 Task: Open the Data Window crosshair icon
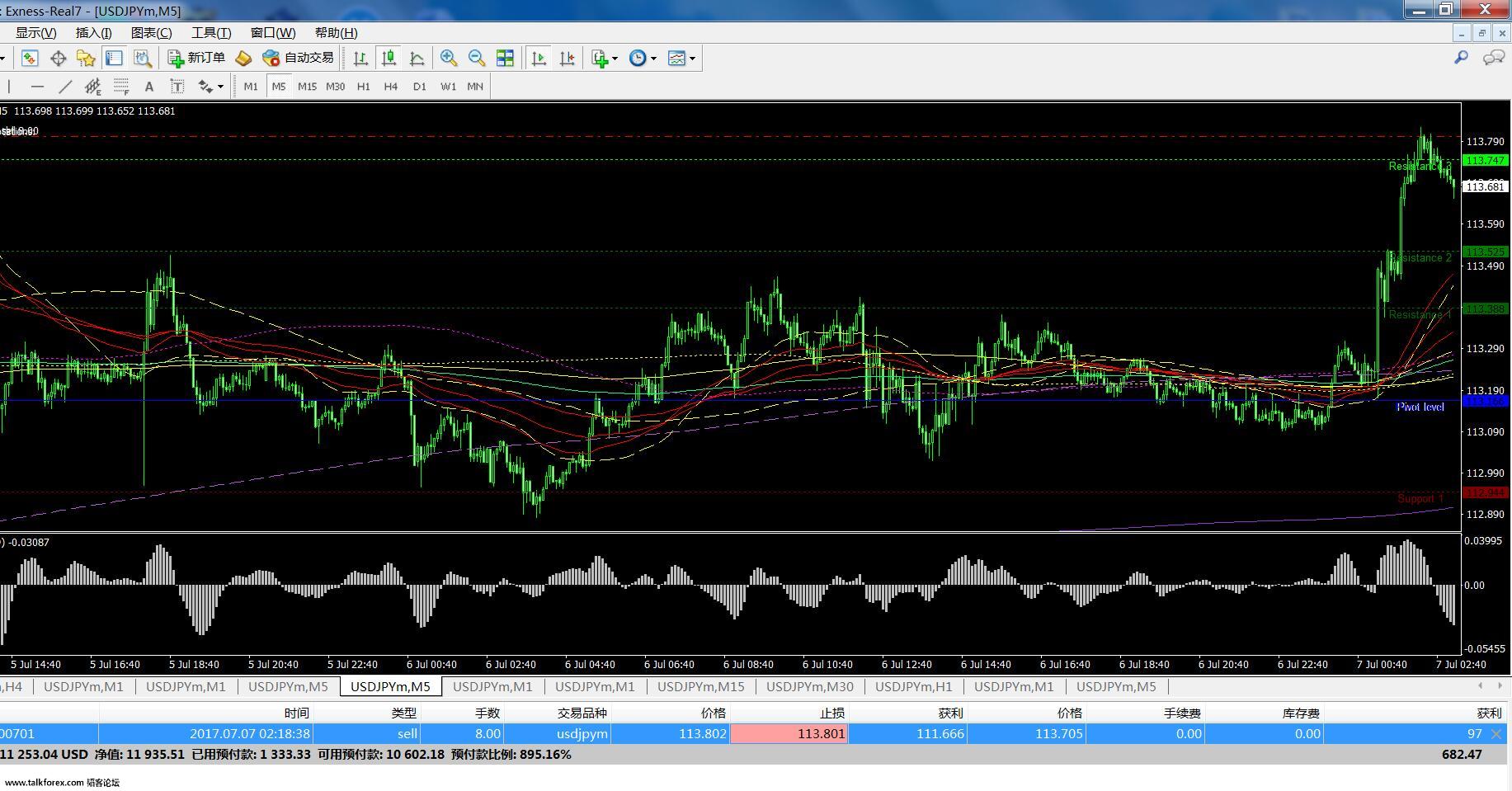(x=58, y=58)
